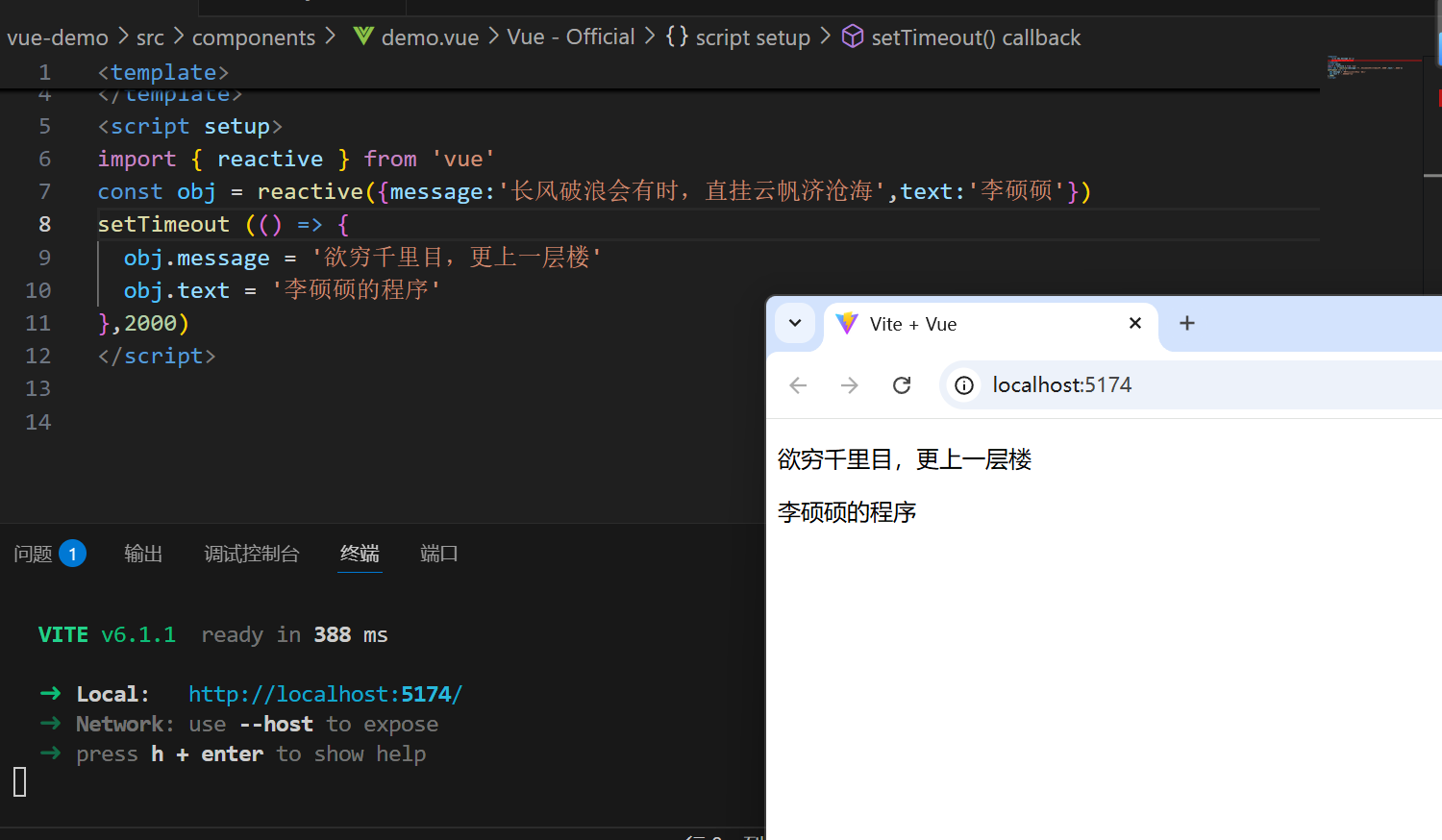The width and height of the screenshot is (1442, 840).
Task: Select the Vite + Vue browser tab
Action: pos(991,324)
